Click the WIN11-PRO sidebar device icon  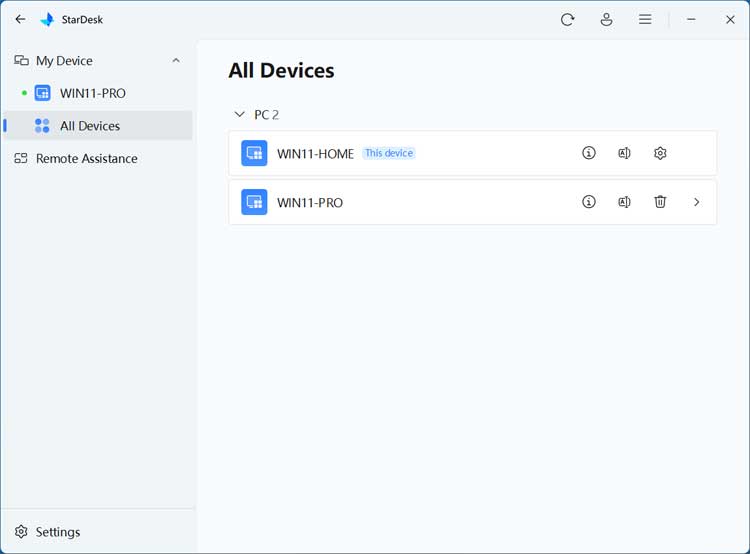[42, 93]
